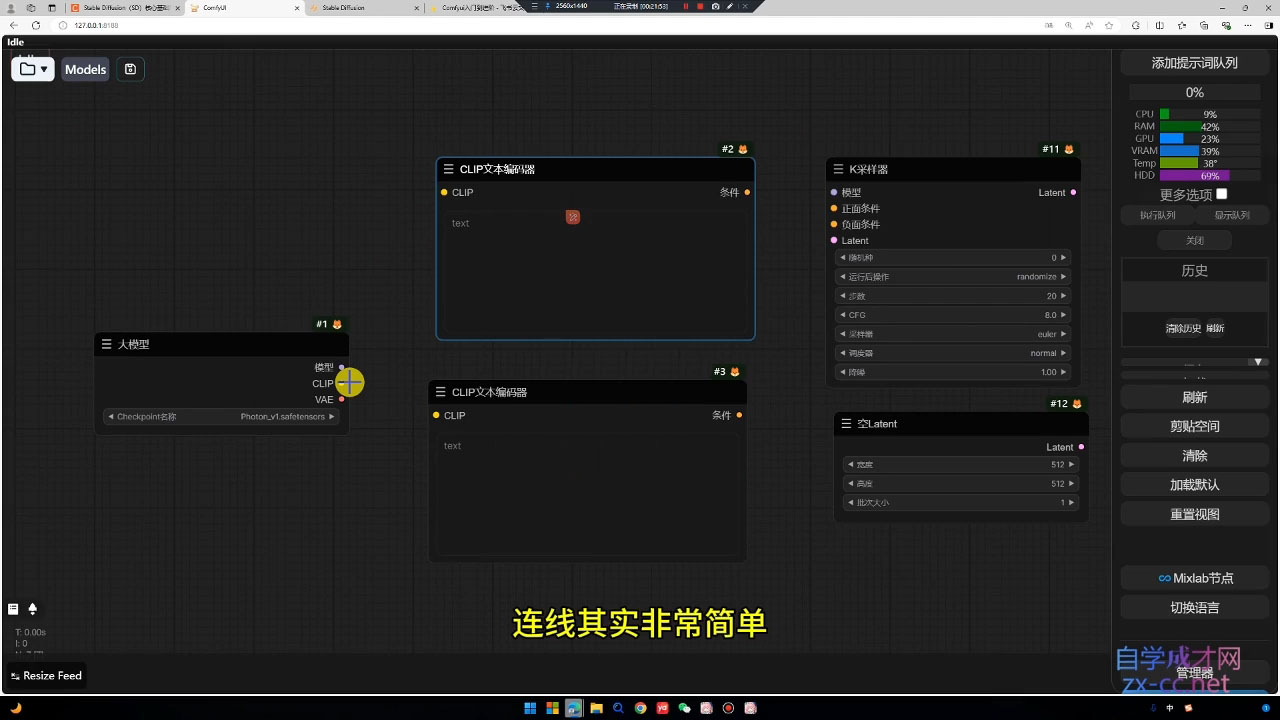Click the CLIP input dot on node #2
The image size is (1280, 720).
tap(444, 192)
